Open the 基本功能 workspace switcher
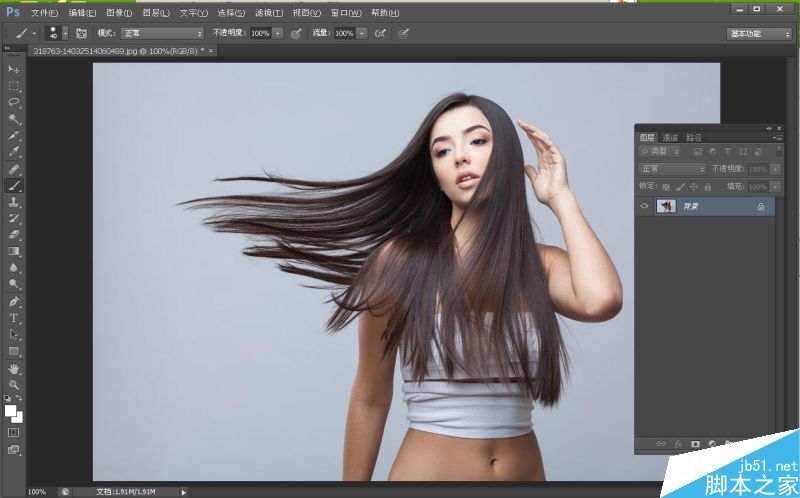Screen dimensions: 800x498 (759, 33)
